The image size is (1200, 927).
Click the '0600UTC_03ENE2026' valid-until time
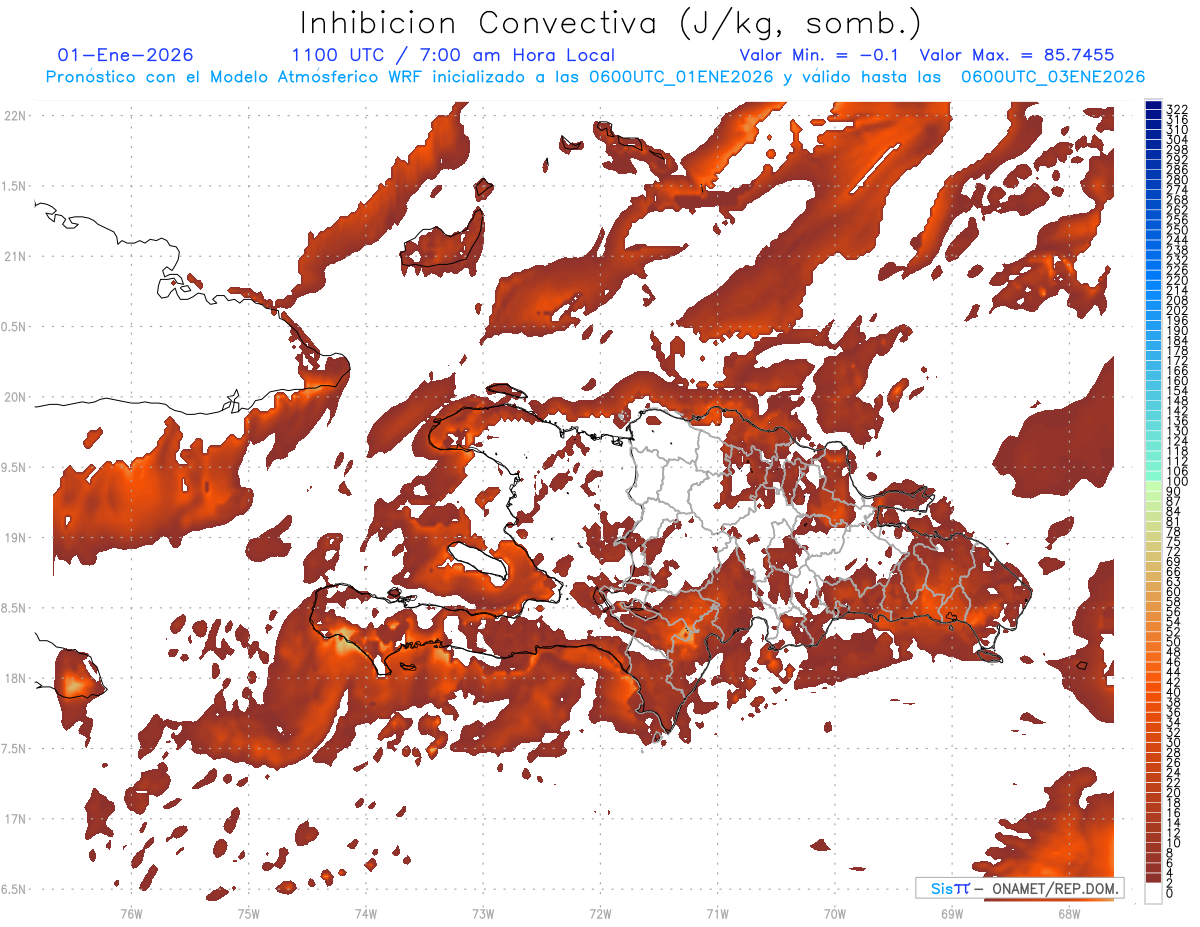coord(1053,77)
